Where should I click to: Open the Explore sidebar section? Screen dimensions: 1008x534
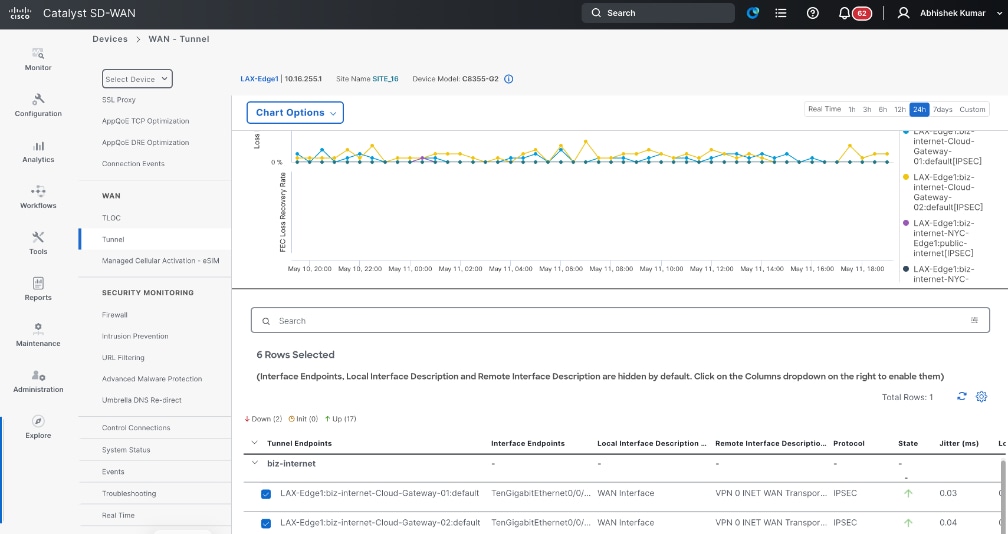click(x=38, y=427)
